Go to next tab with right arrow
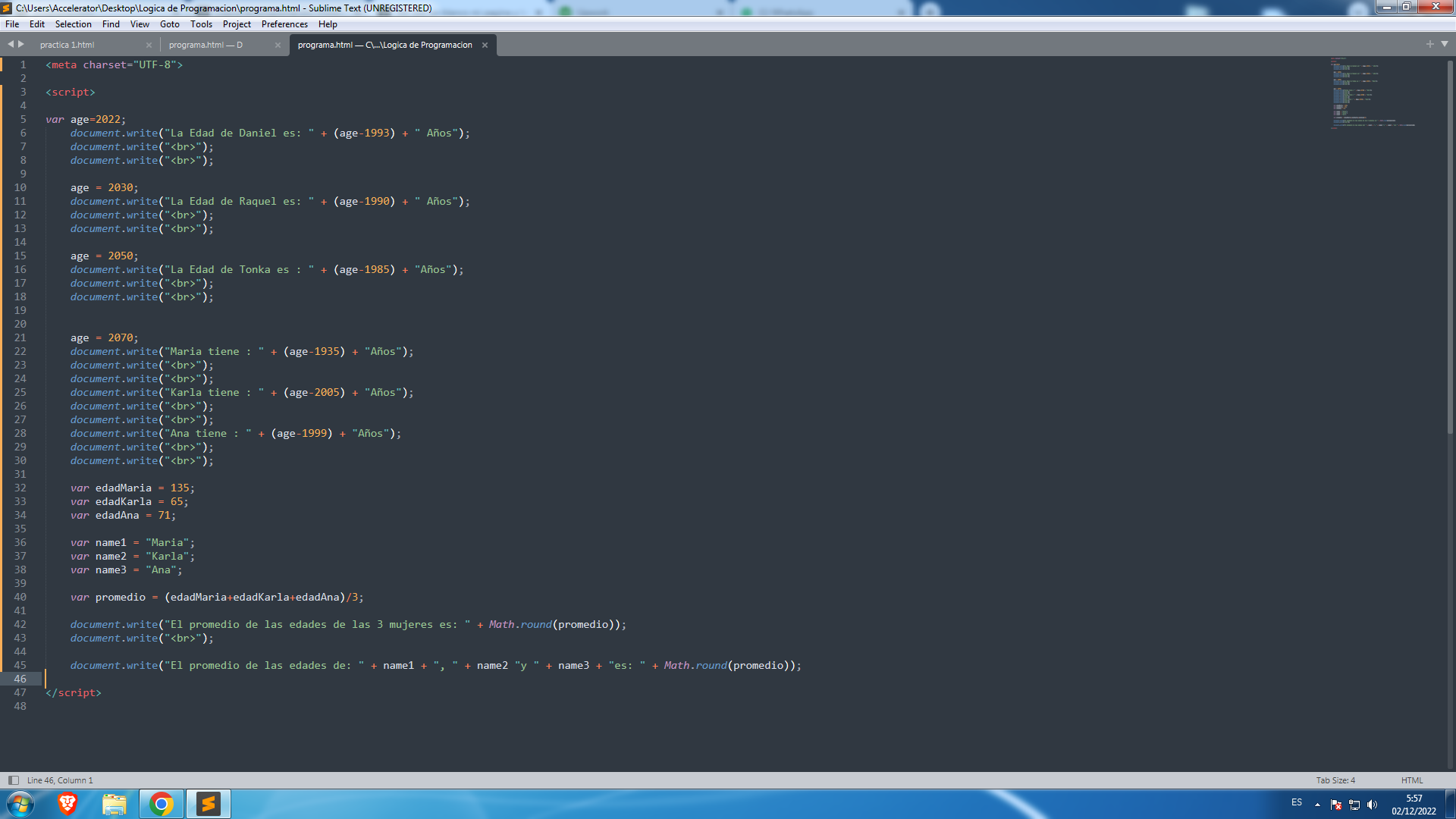 (x=21, y=45)
